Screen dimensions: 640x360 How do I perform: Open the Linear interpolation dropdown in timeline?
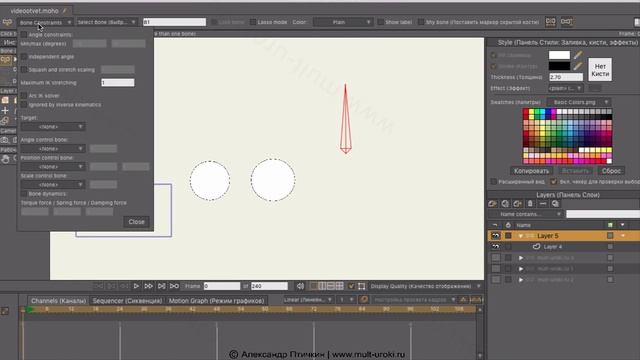coord(308,300)
